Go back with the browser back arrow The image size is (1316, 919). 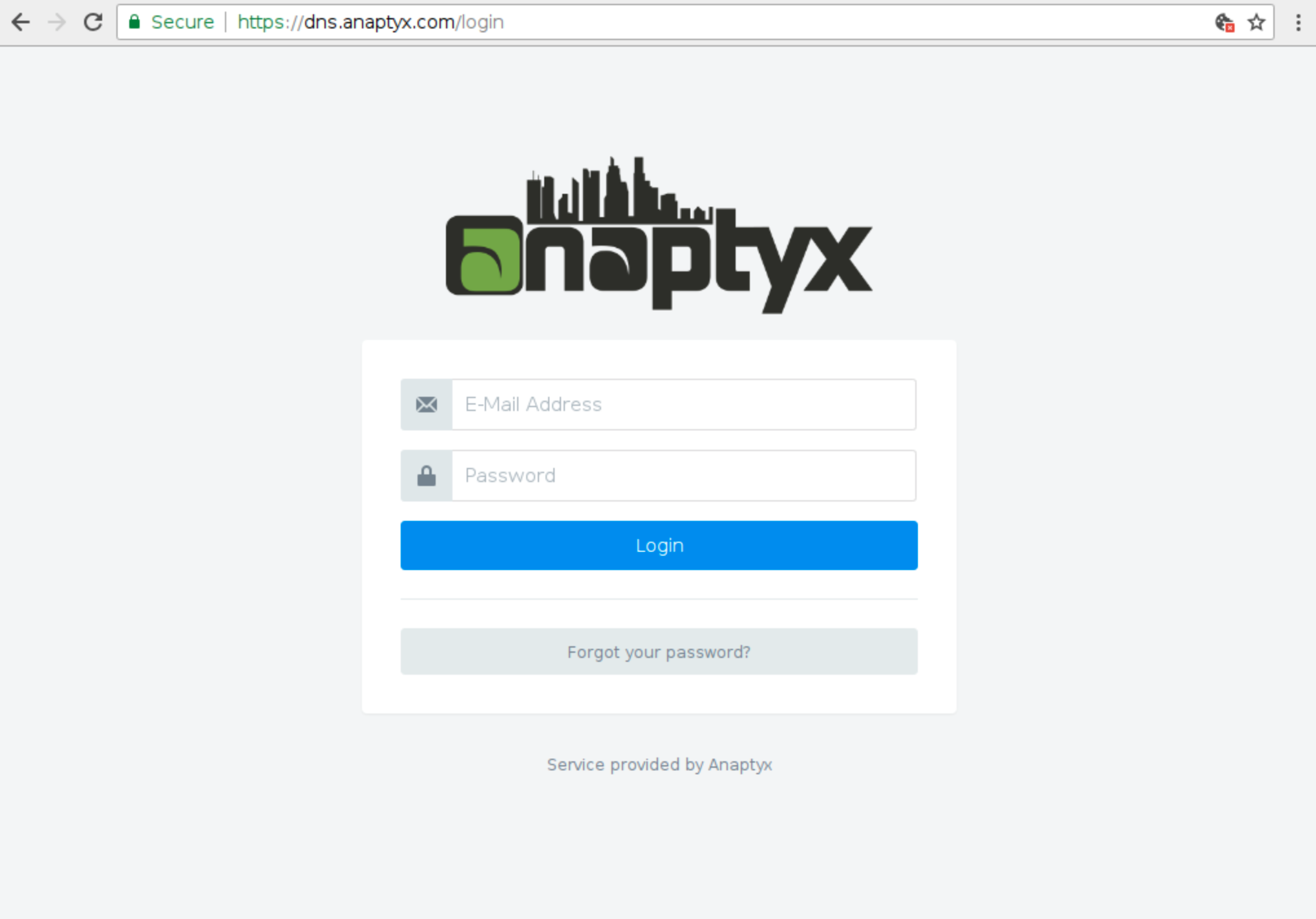coord(21,22)
